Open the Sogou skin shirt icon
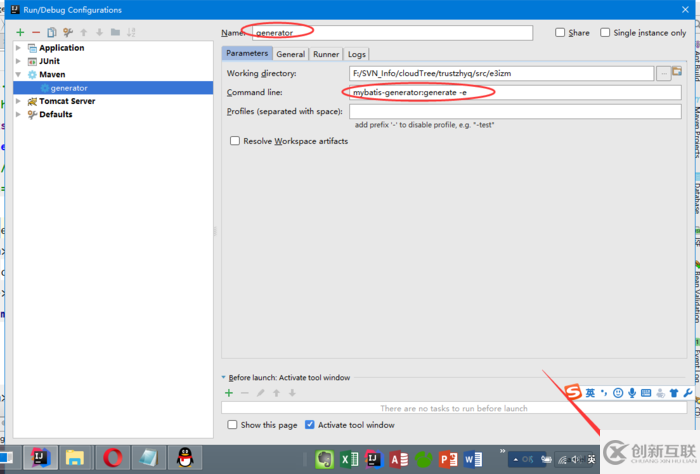 pyautogui.click(x=674, y=393)
